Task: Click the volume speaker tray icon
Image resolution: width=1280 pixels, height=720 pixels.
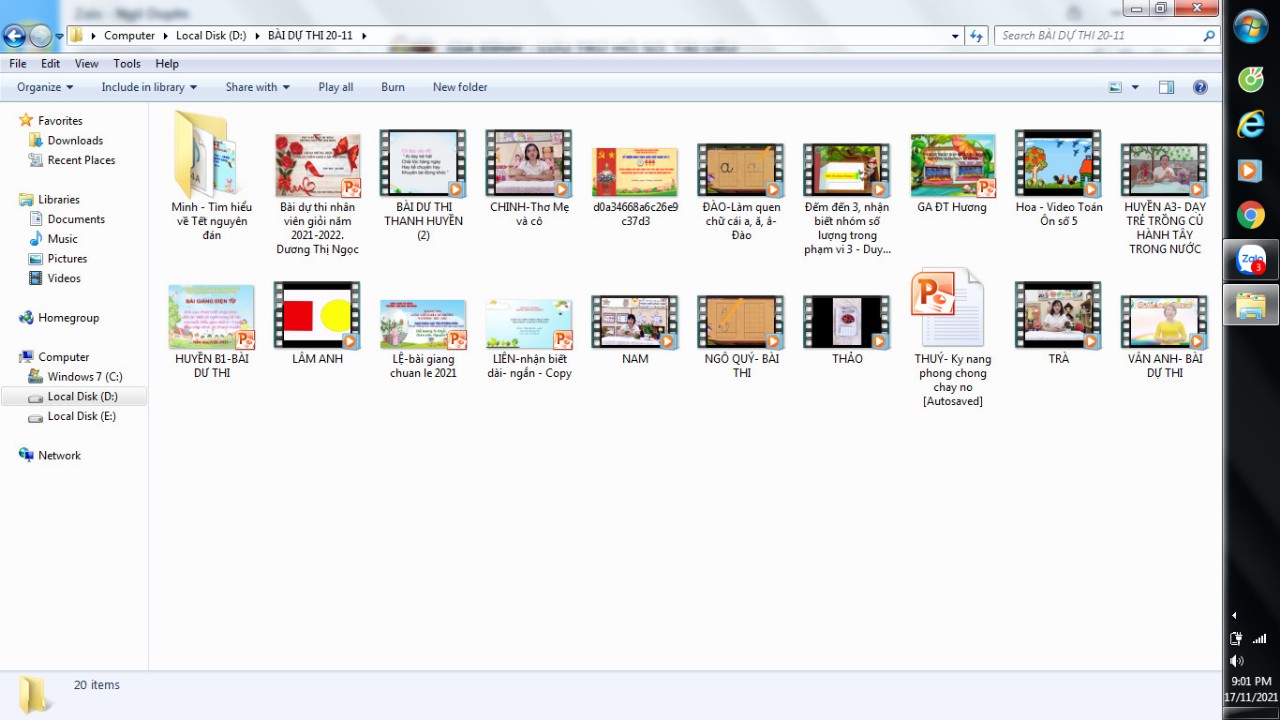Action: [x=1237, y=661]
